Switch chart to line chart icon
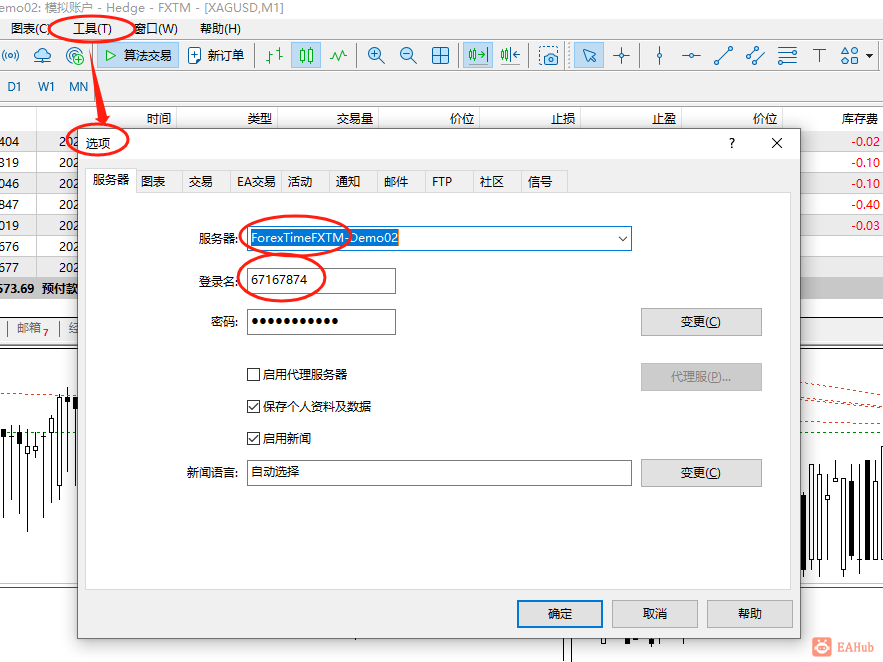The height and width of the screenshot is (662, 883). click(338, 55)
